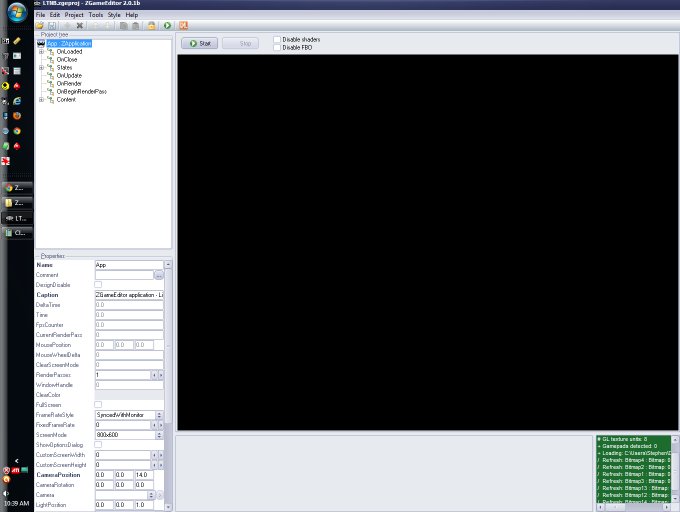680x512 pixels.
Task: Click the properties panel scroll-up arrow
Action: tap(168, 264)
